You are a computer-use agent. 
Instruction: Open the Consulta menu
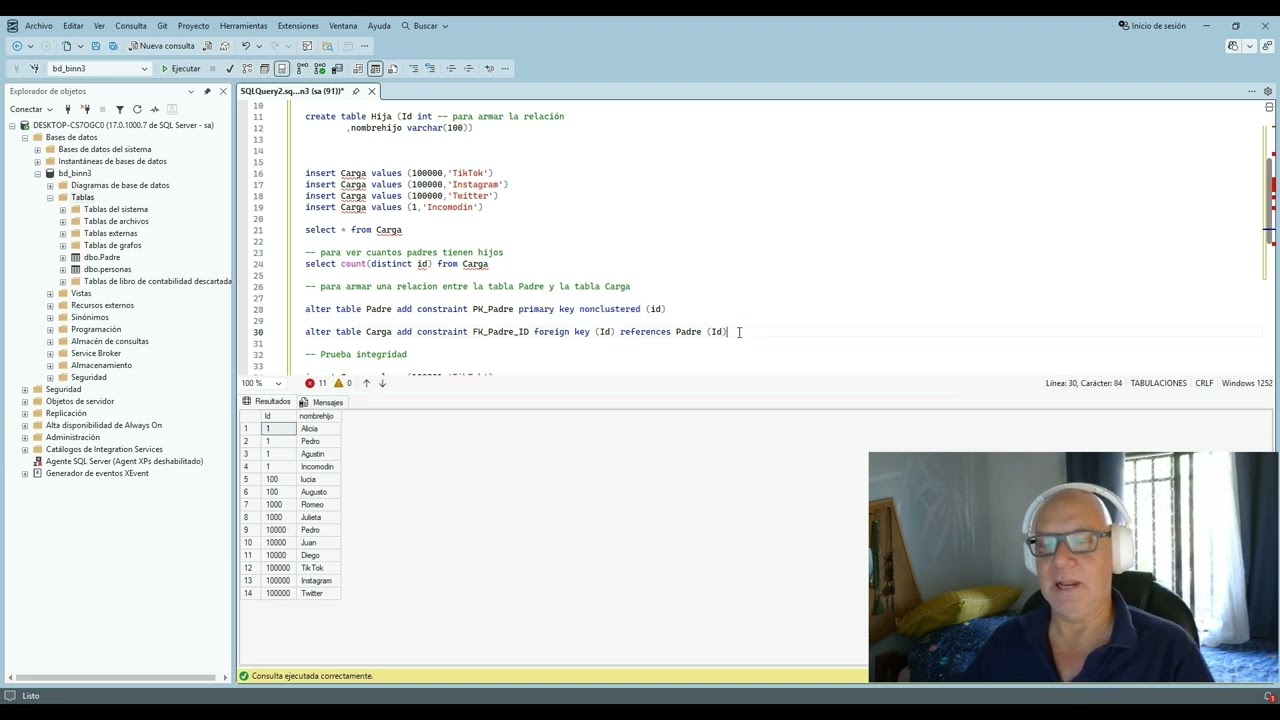coord(131,26)
